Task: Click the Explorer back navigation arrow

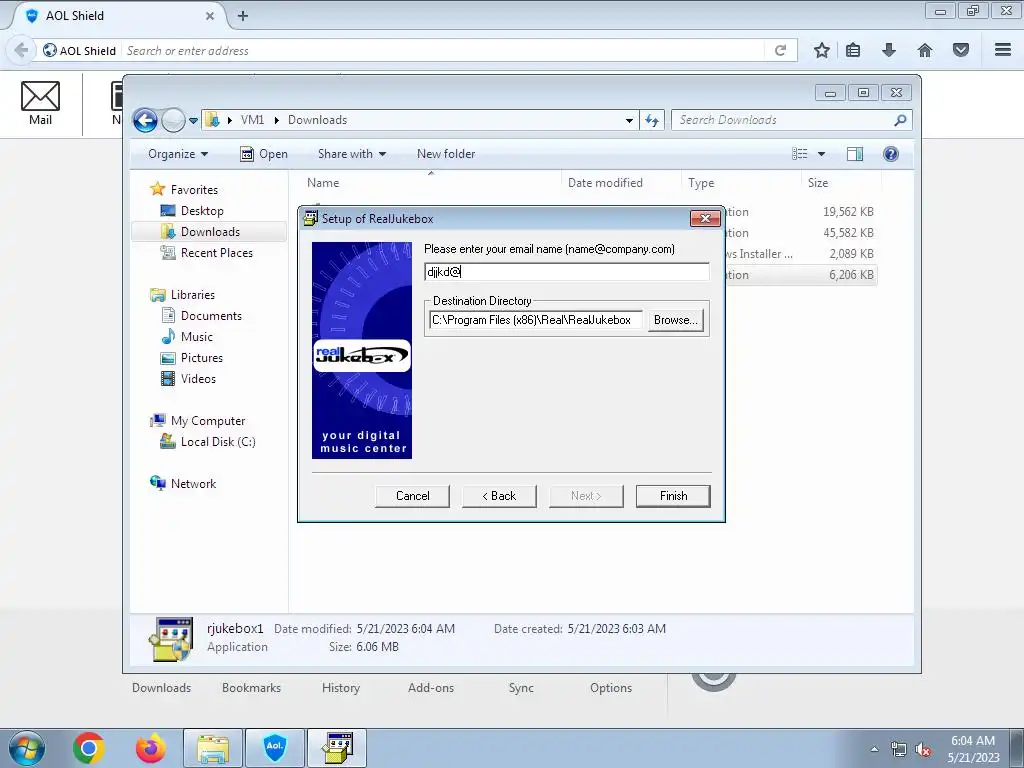Action: tap(145, 120)
